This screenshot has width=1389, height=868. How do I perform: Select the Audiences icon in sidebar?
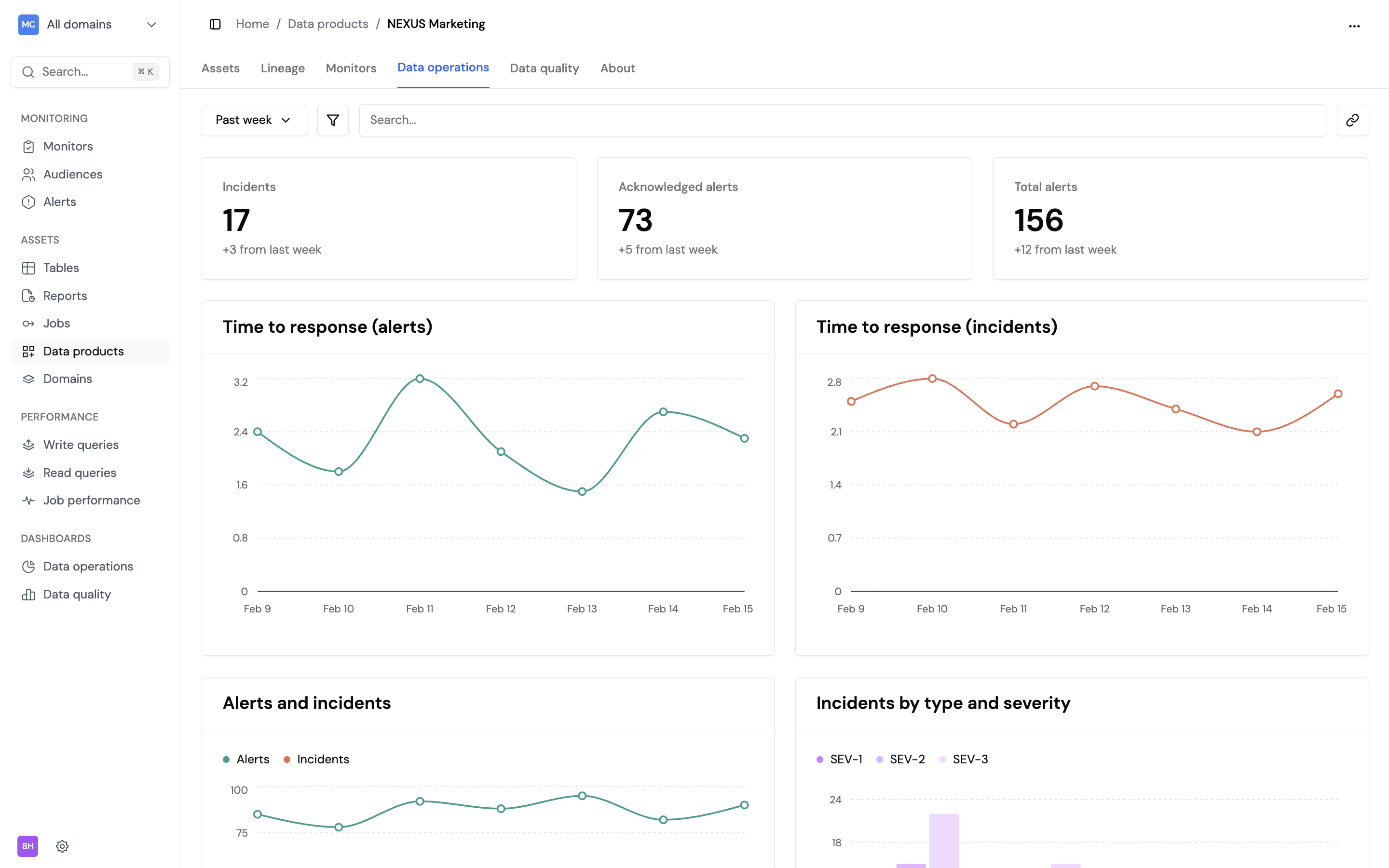[x=29, y=174]
